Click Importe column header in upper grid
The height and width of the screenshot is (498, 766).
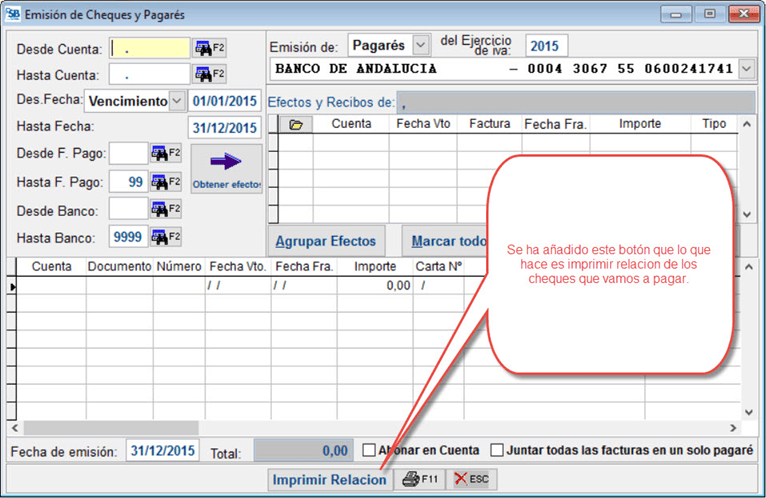point(640,124)
